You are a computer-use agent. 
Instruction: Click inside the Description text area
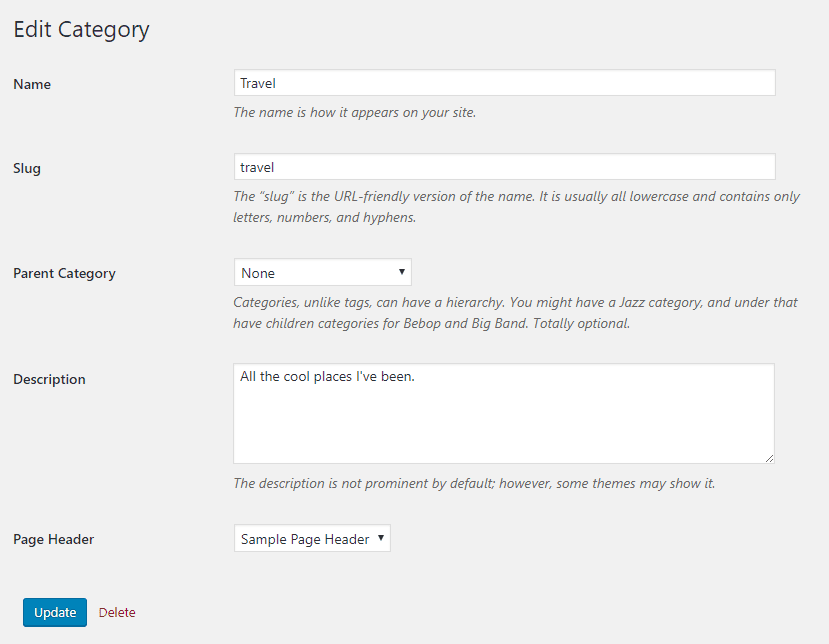[x=504, y=413]
